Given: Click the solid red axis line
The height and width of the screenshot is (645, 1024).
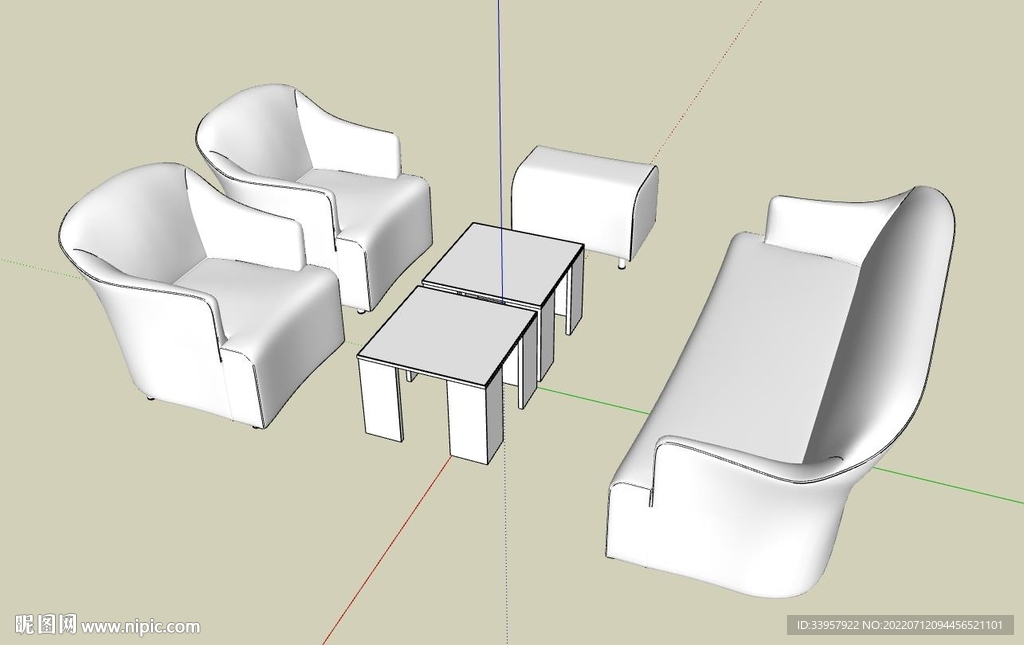Looking at the screenshot, I should (x=390, y=540).
